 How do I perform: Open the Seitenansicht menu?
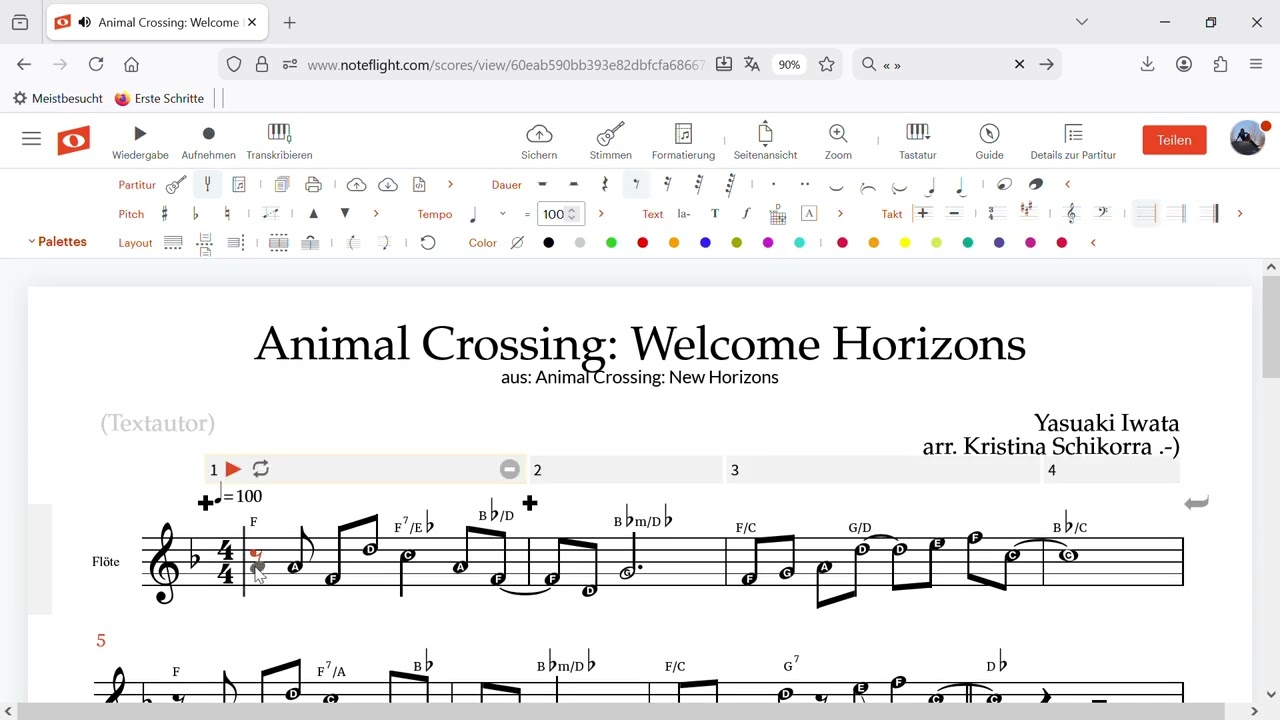765,141
